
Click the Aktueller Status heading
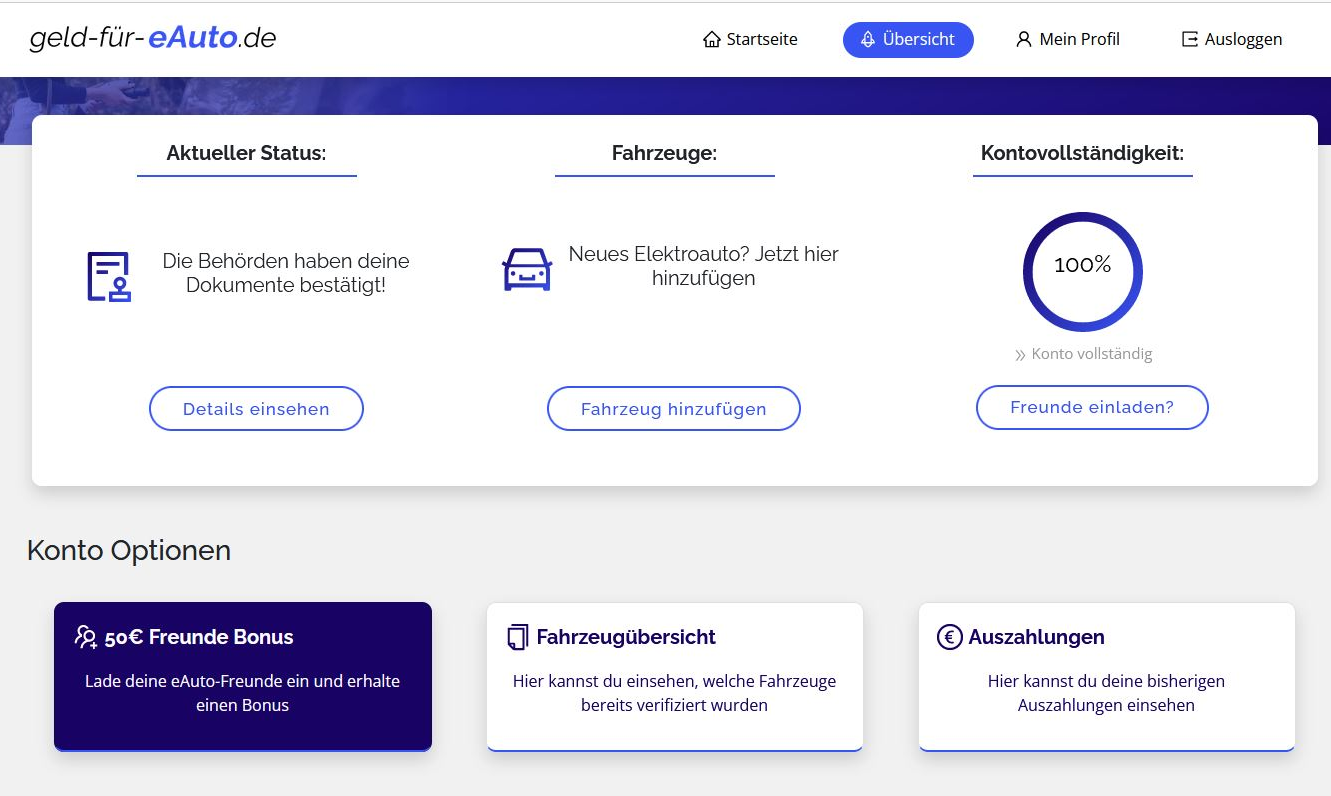tap(247, 153)
